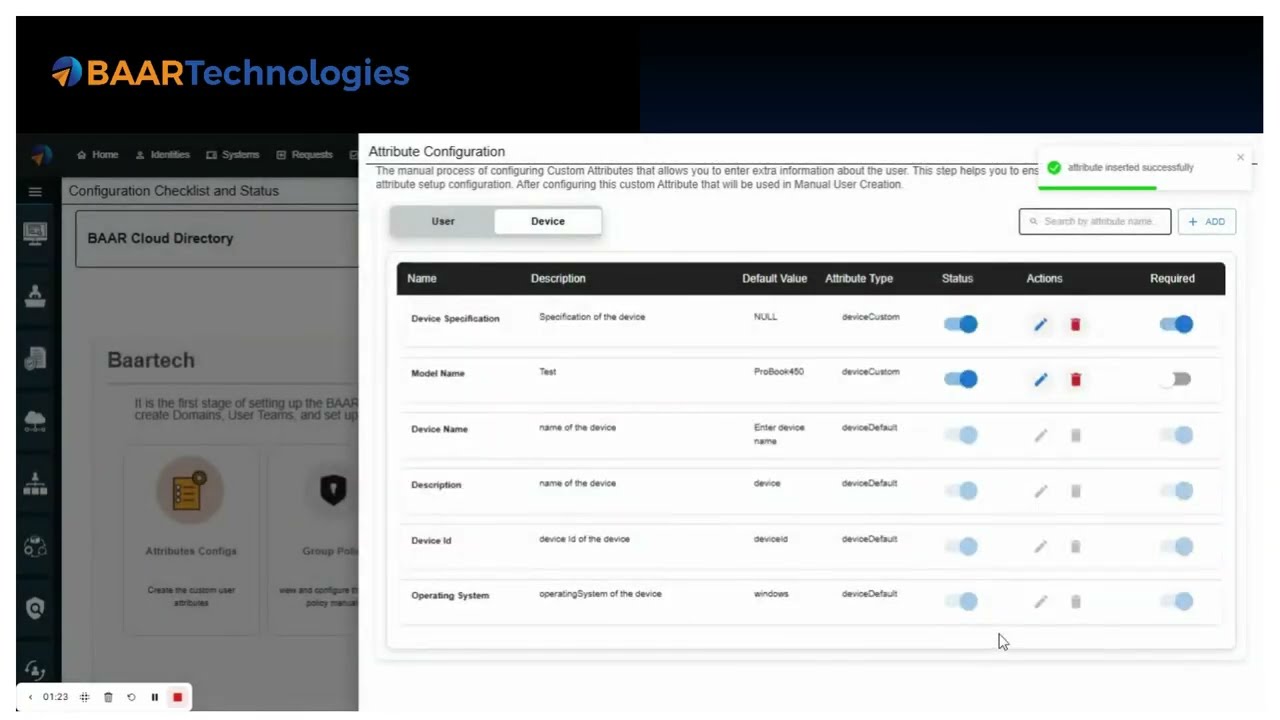Screen dimensions: 1280x720
Task: Click the edit pencil for Device Id
Action: click(1041, 547)
